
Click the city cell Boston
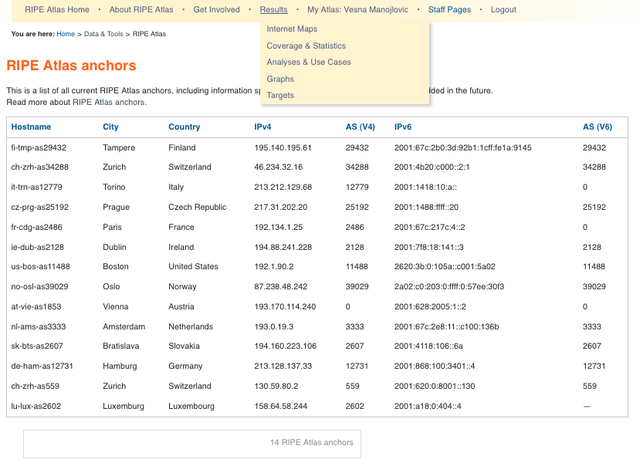[116, 267]
